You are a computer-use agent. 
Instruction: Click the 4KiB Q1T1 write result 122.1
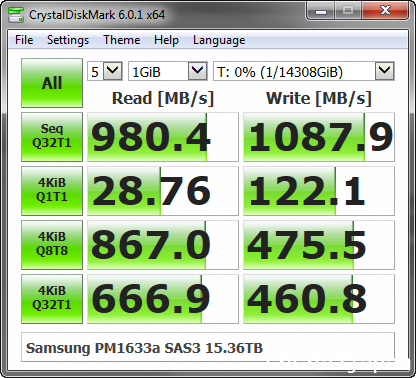(x=319, y=191)
